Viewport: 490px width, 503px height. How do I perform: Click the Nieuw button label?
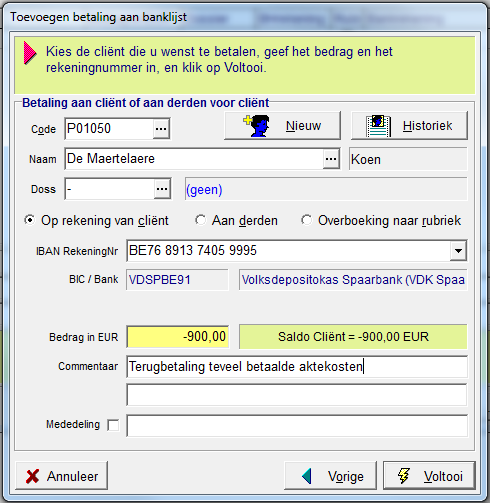[x=303, y=126]
